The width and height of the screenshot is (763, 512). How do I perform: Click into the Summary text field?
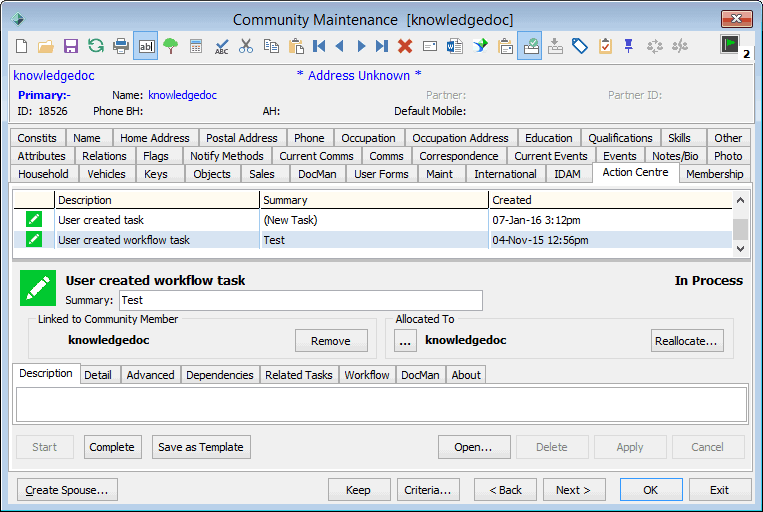coord(301,300)
